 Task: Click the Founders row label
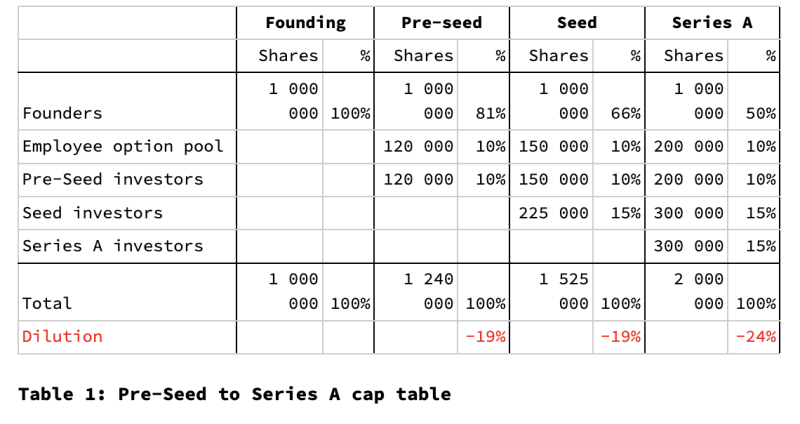point(62,113)
